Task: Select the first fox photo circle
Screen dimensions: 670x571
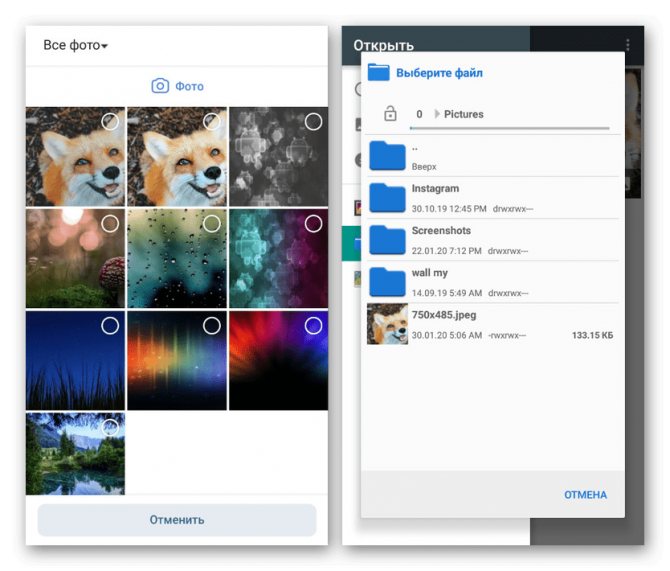Action: tap(110, 122)
